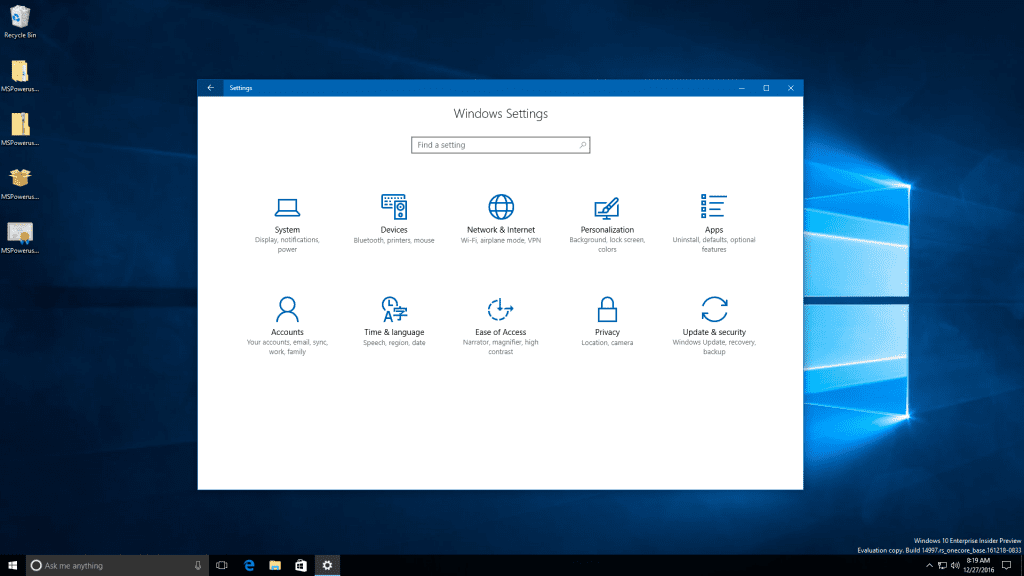Open the System settings category

point(287,225)
